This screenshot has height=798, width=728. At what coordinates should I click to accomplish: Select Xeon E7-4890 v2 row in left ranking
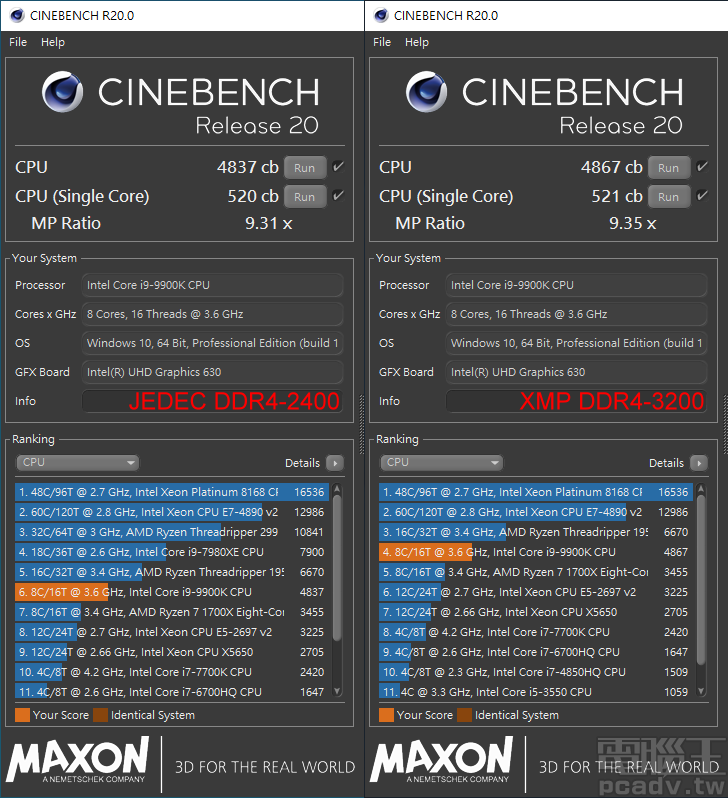coord(172,512)
